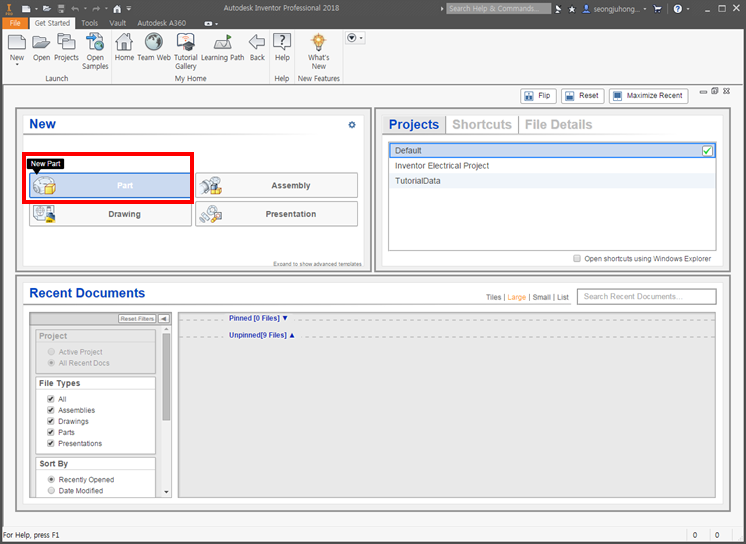This screenshot has height=544, width=746.
Task: Uncheck the Parts file type checkbox
Action: pyautogui.click(x=50, y=432)
